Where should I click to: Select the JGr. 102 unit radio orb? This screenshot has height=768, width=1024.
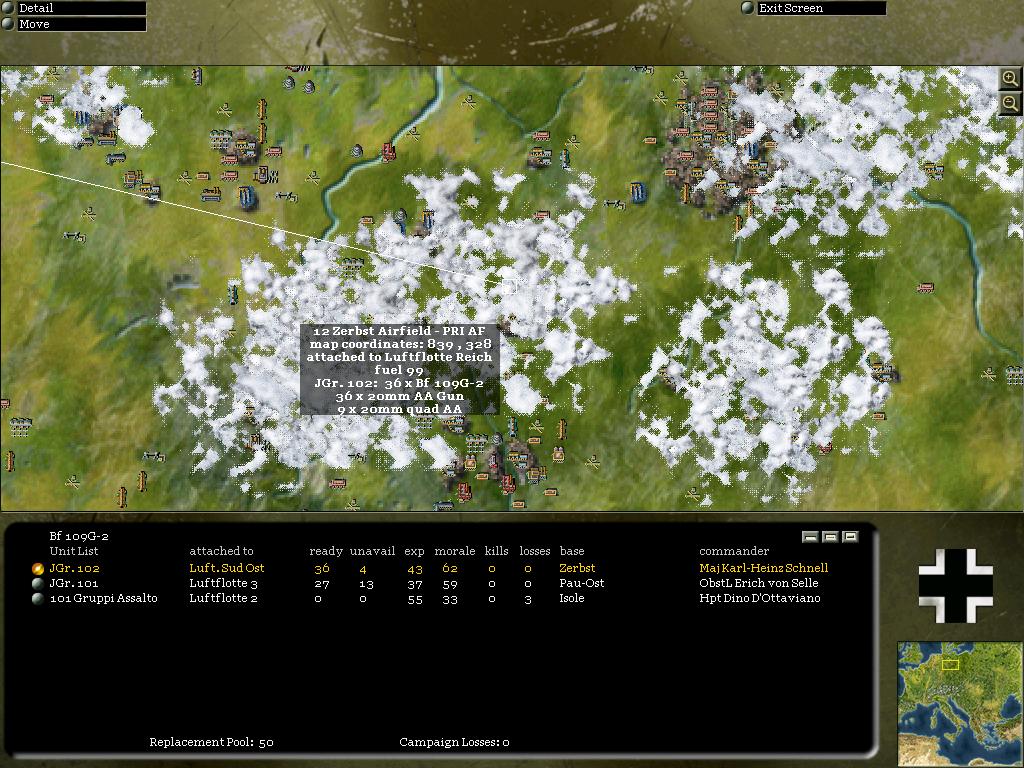pyautogui.click(x=38, y=569)
